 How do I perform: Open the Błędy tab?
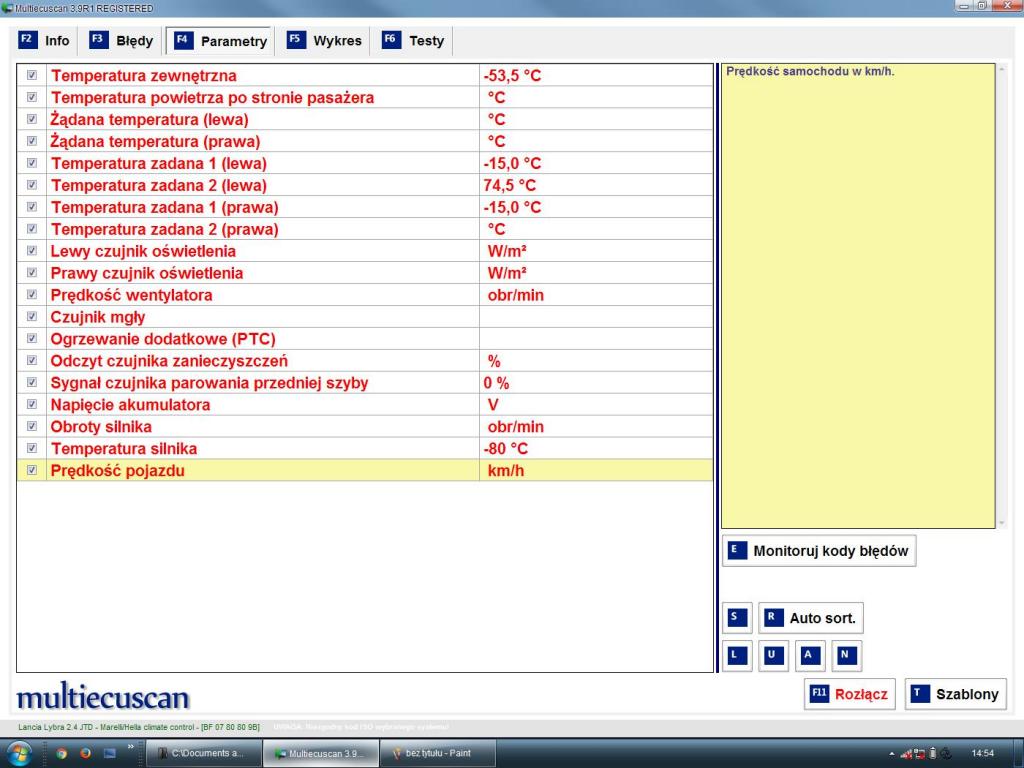121,40
